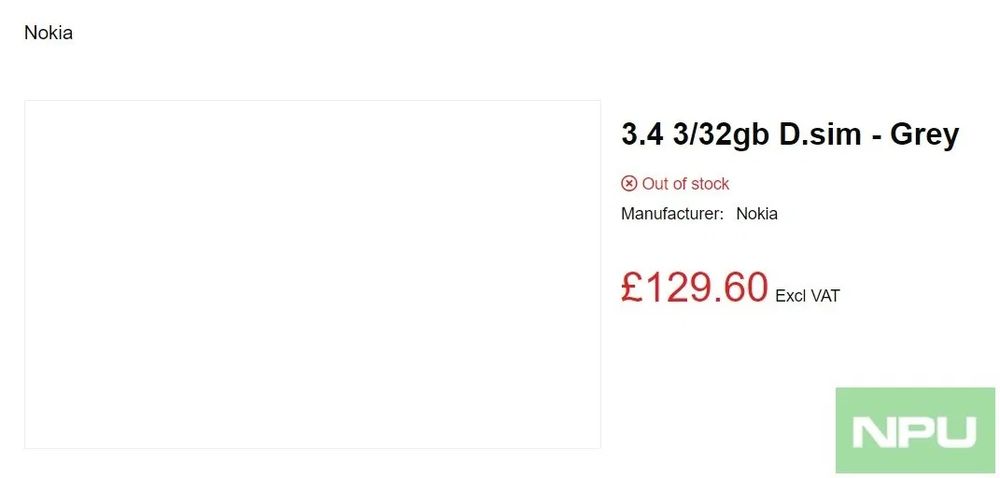Click the letter N in NPU logo
Image resolution: width=1000 pixels, height=478 pixels.
click(872, 432)
